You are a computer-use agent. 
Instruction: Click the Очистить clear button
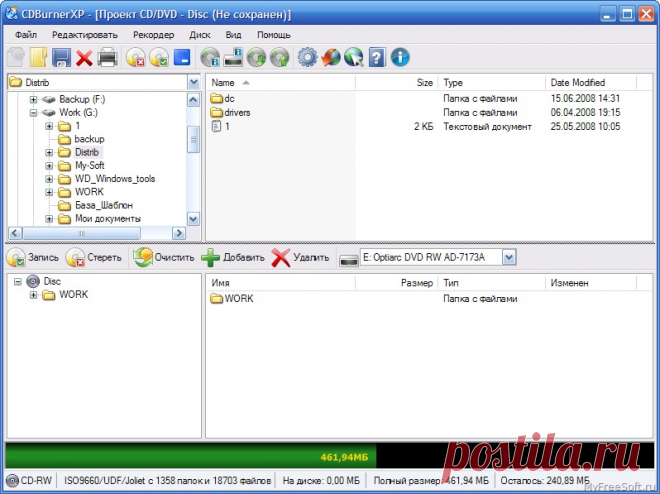[x=164, y=257]
